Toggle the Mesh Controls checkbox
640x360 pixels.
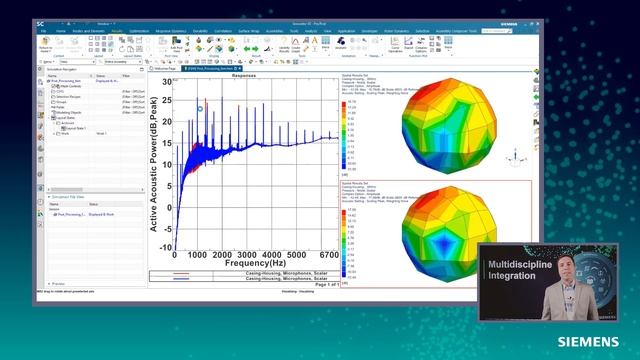tap(53, 86)
